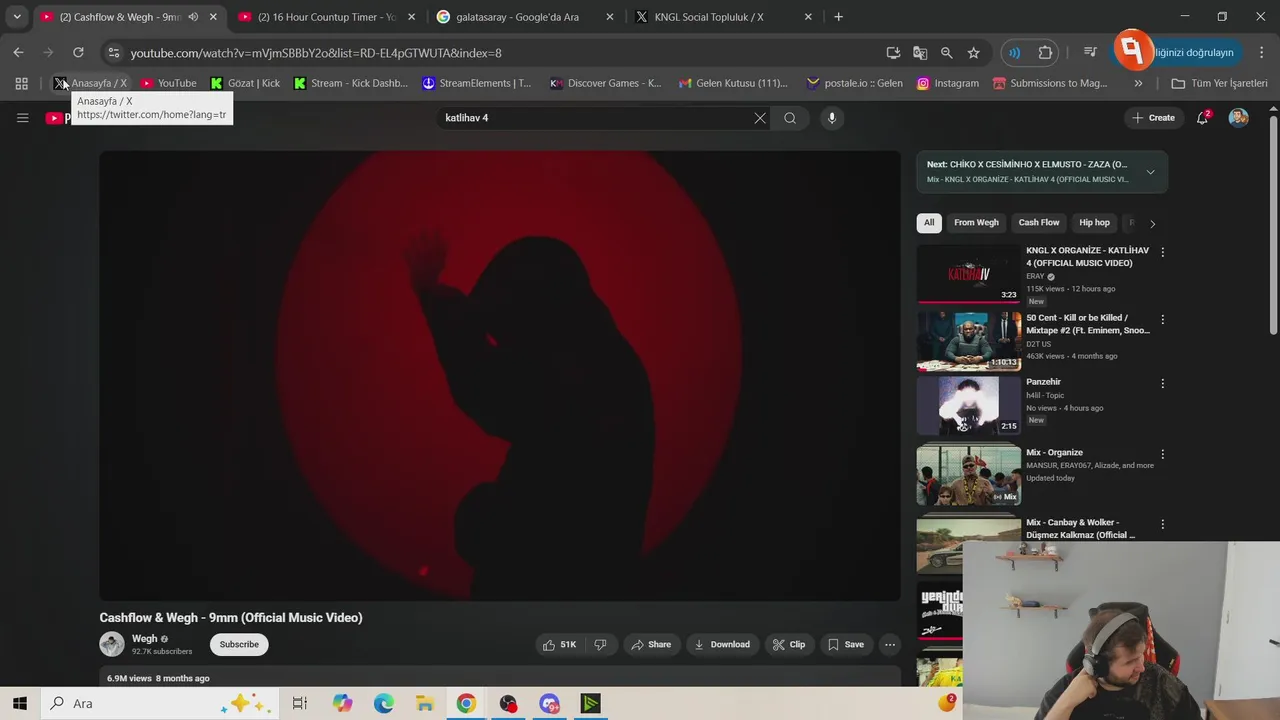Open options for KNGL X ORGANİZE video
1280x720 pixels.
pyautogui.click(x=1162, y=252)
